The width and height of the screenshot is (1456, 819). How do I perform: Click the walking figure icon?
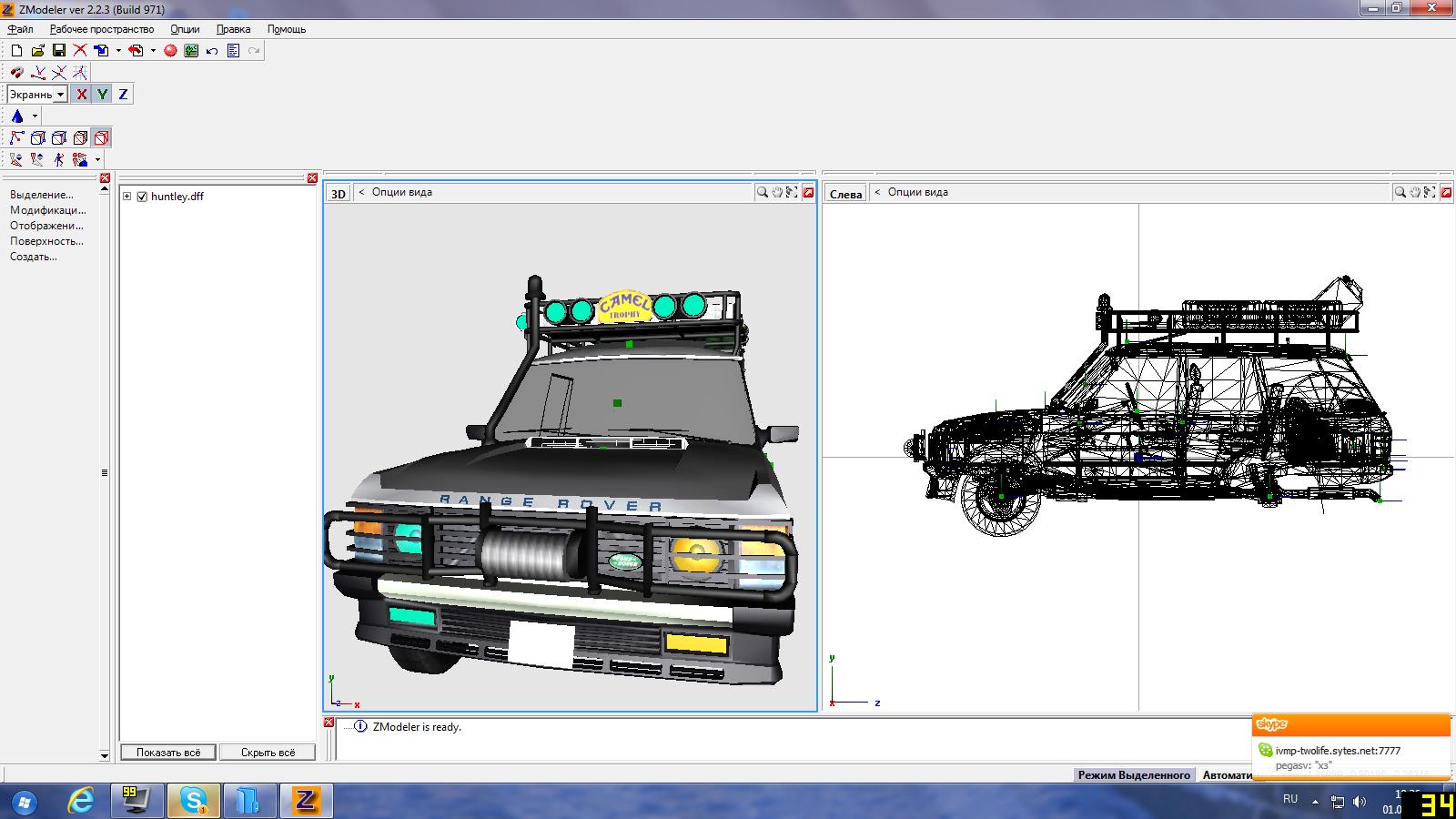point(59,159)
